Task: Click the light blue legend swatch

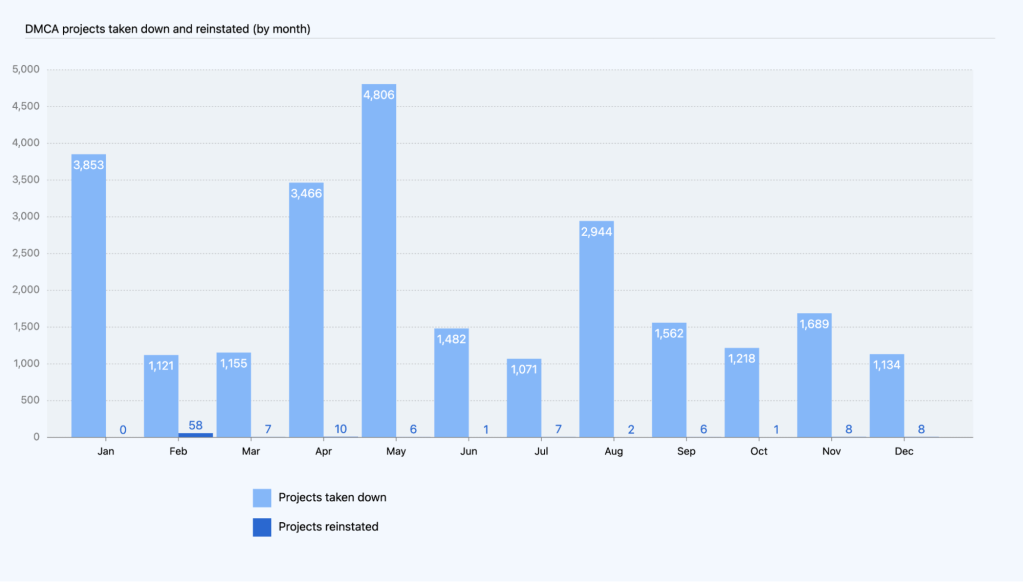Action: (x=262, y=497)
